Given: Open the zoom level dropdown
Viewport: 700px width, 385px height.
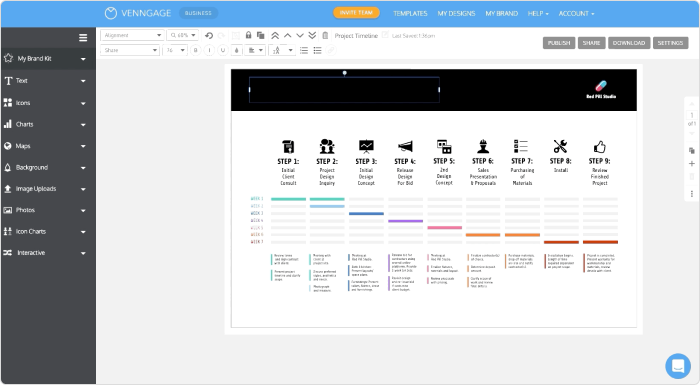Looking at the screenshot, I should [182, 35].
